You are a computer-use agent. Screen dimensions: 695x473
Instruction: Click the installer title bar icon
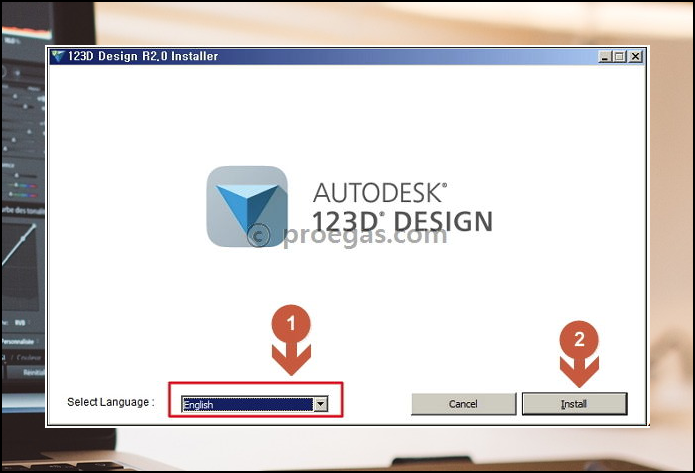58,56
